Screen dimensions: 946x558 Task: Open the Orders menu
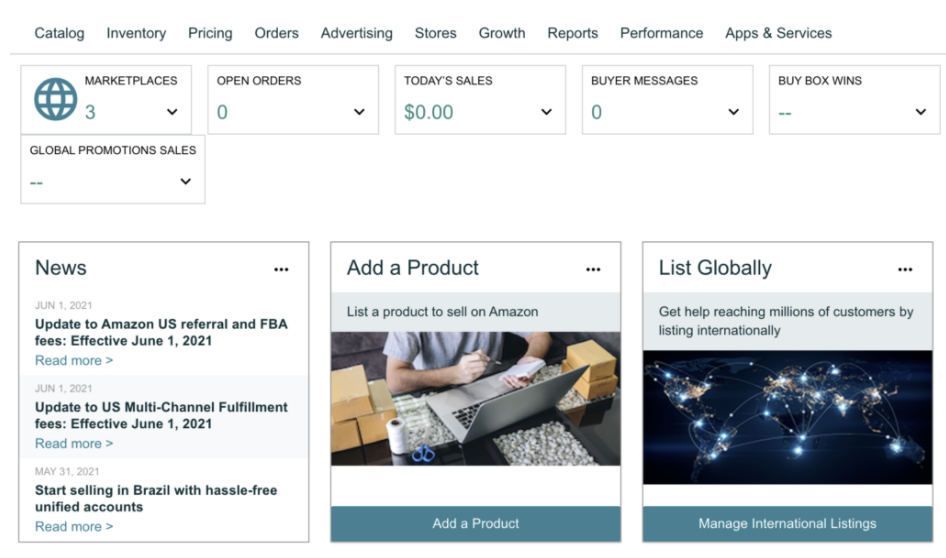[x=276, y=33]
